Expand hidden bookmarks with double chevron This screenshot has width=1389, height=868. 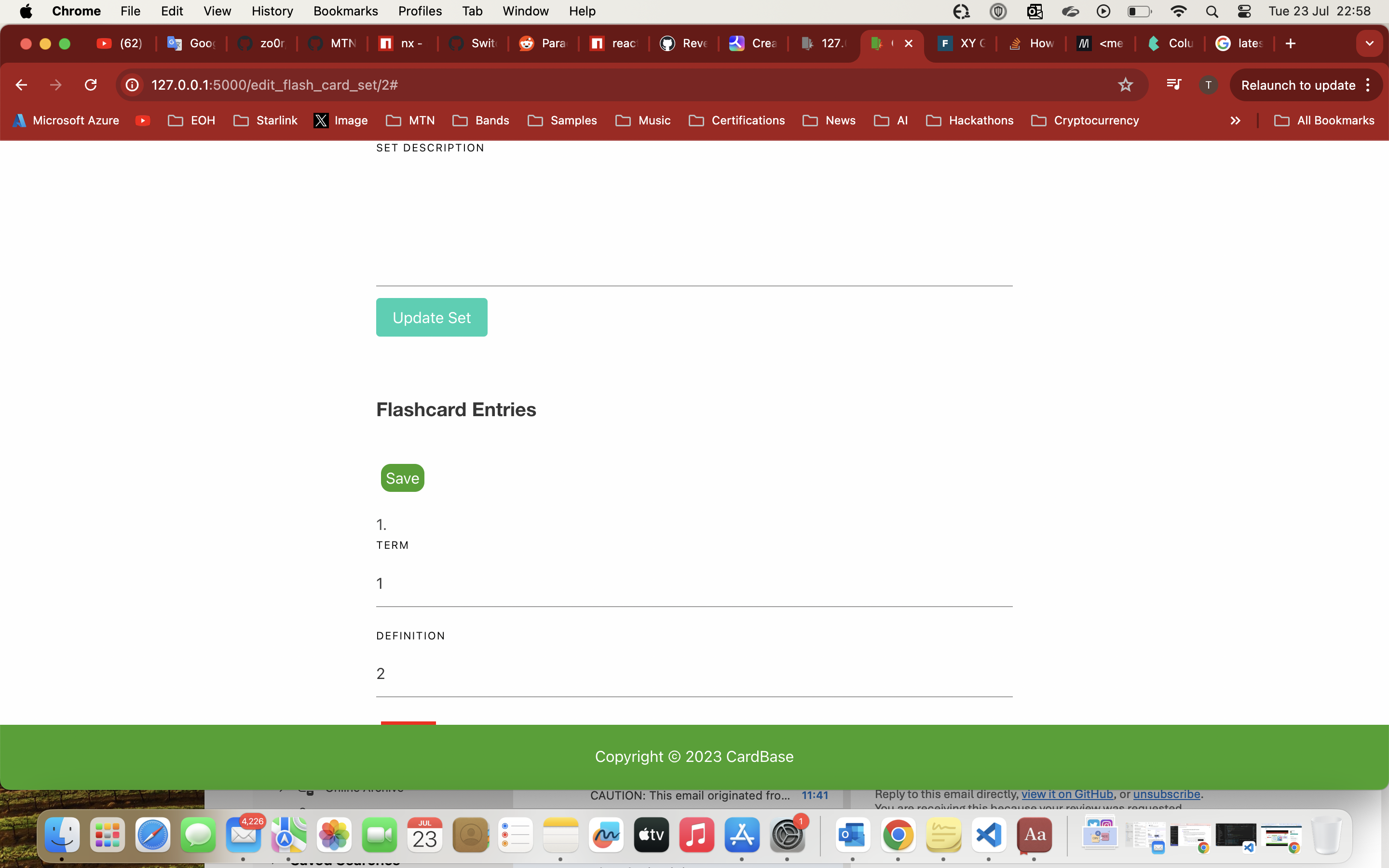[x=1235, y=121]
